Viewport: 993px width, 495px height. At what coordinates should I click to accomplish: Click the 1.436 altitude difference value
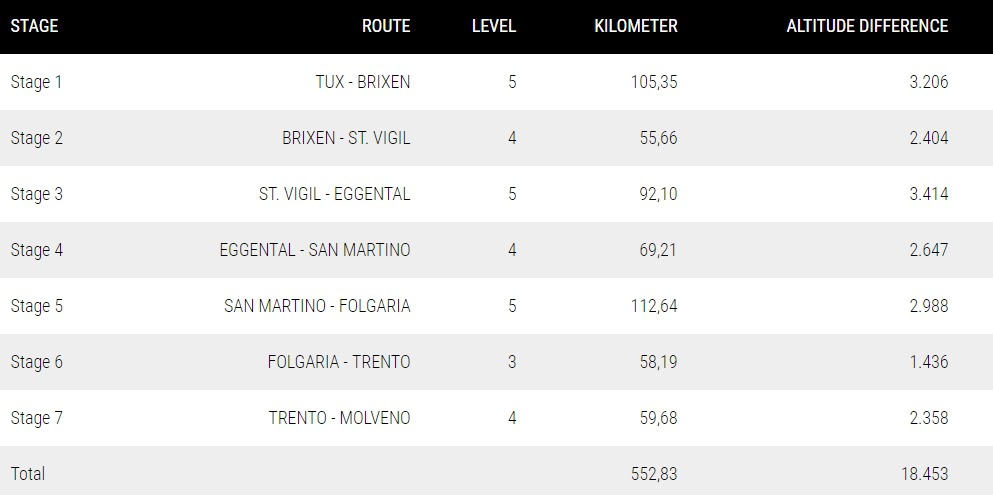[928, 362]
